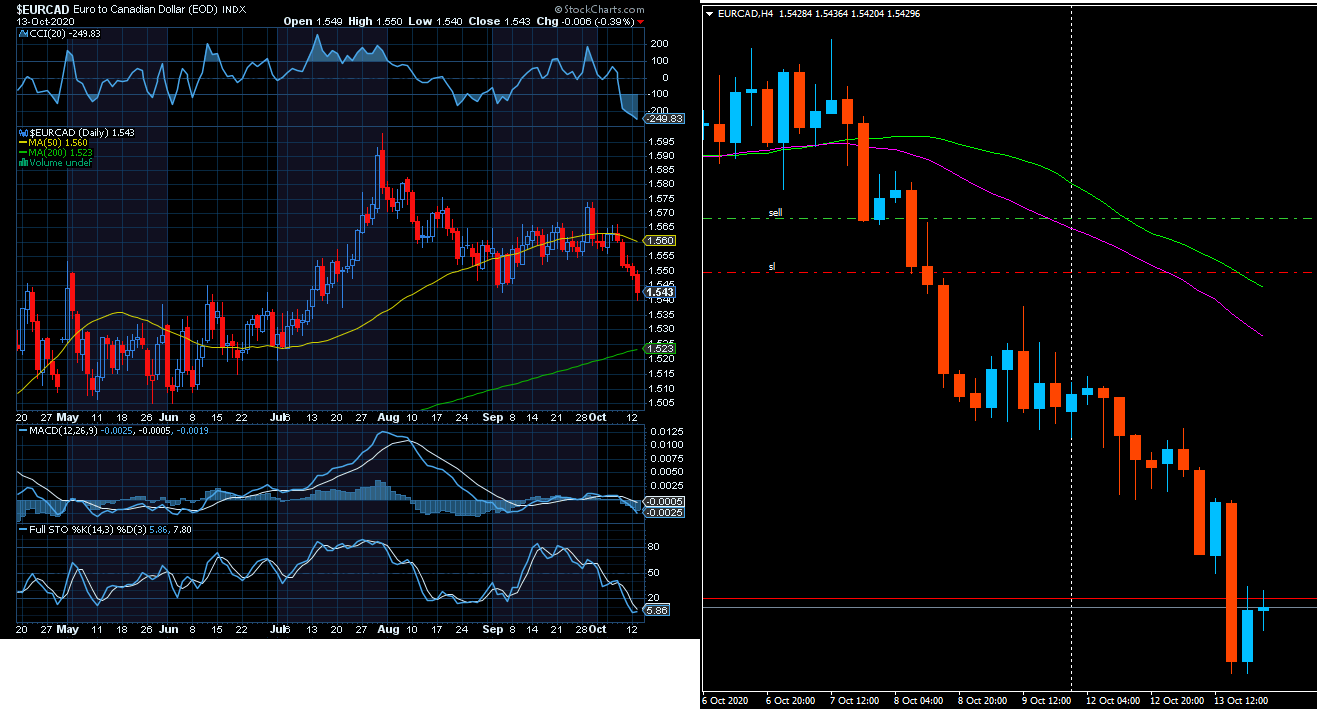Click the Full STO indicator legend icon

(x=22, y=527)
